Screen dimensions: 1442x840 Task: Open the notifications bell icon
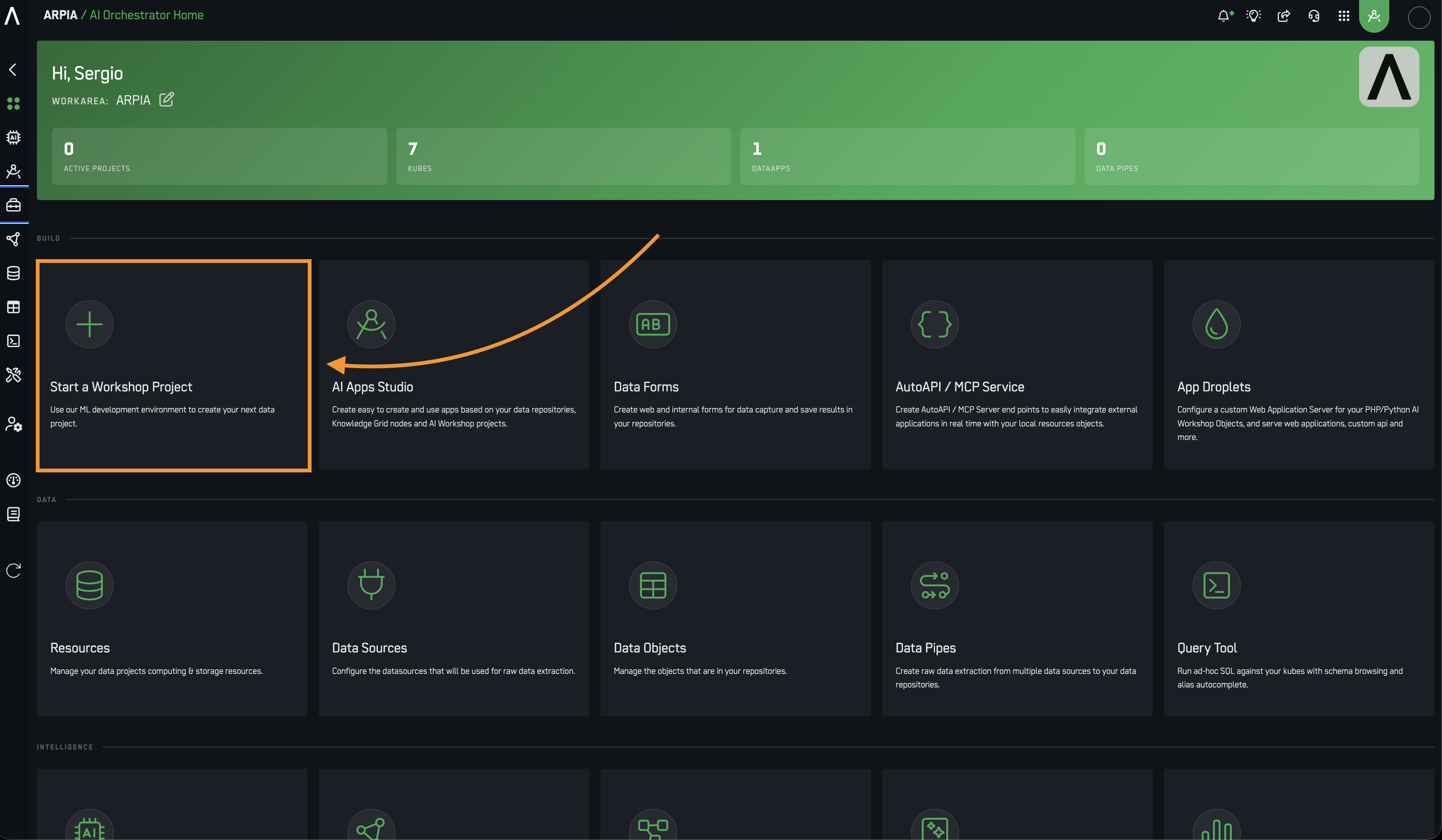tap(1224, 15)
